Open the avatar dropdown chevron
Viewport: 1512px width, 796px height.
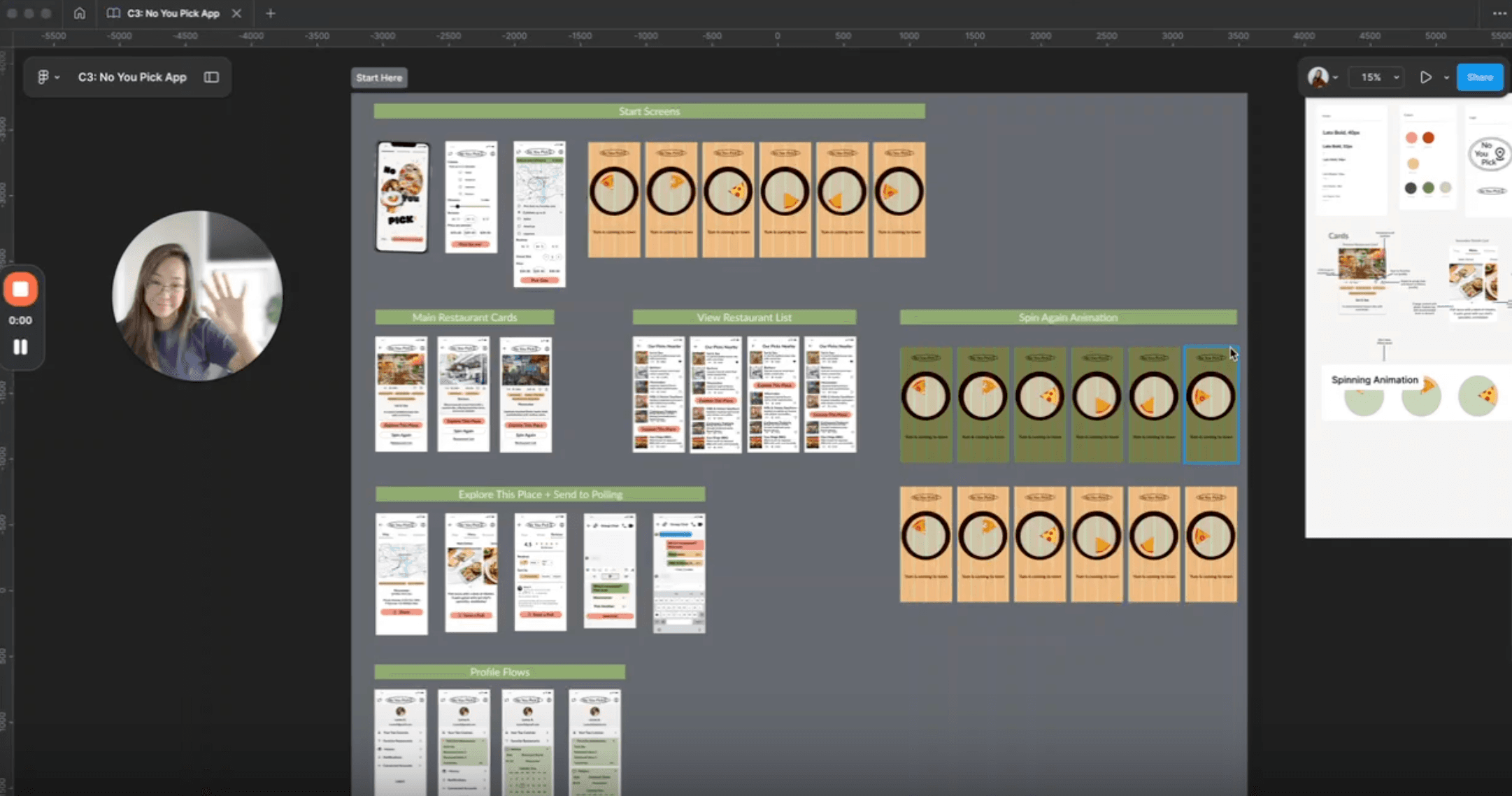point(1335,78)
